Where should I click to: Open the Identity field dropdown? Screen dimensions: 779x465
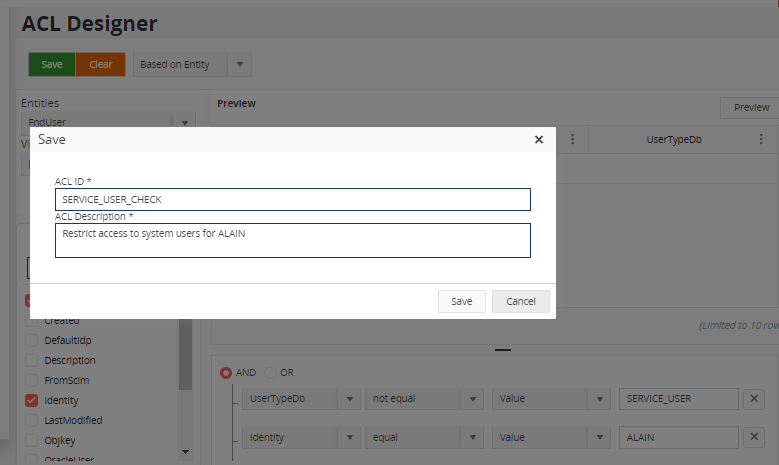[350, 438]
